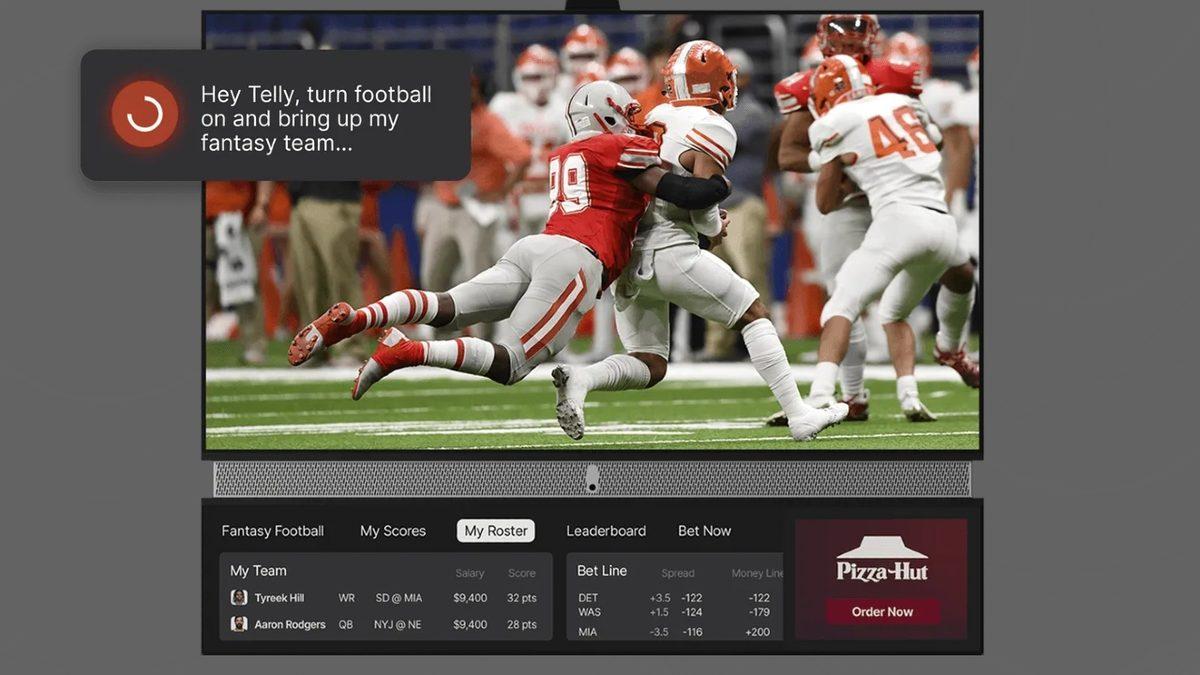
Task: Click the MIA bet line row
Action: [674, 632]
